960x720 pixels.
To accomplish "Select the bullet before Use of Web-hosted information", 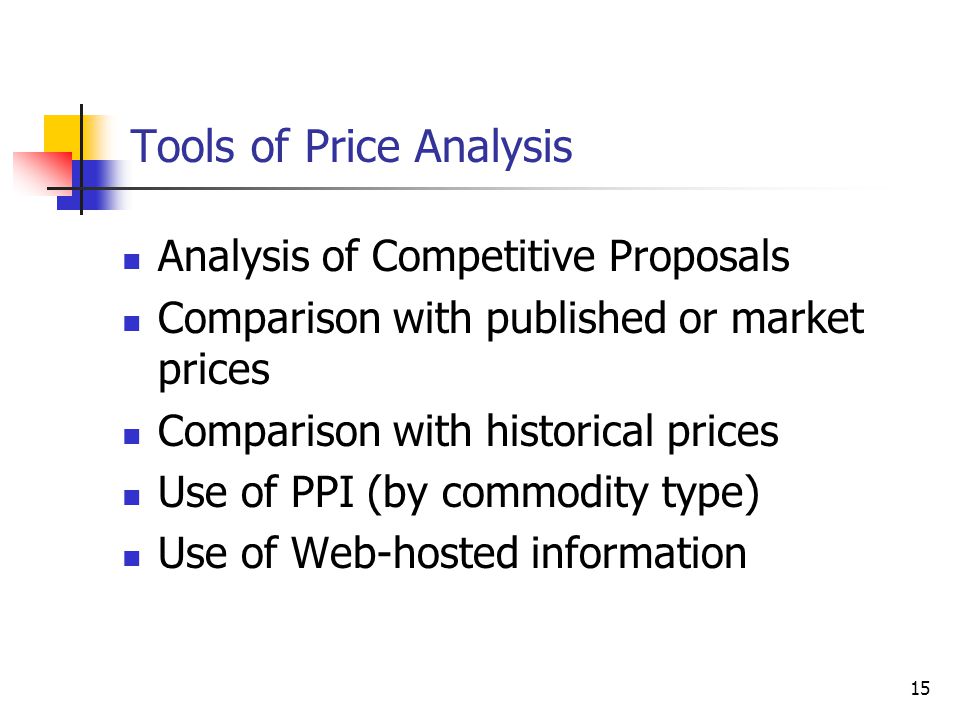I will pyautogui.click(x=132, y=558).
